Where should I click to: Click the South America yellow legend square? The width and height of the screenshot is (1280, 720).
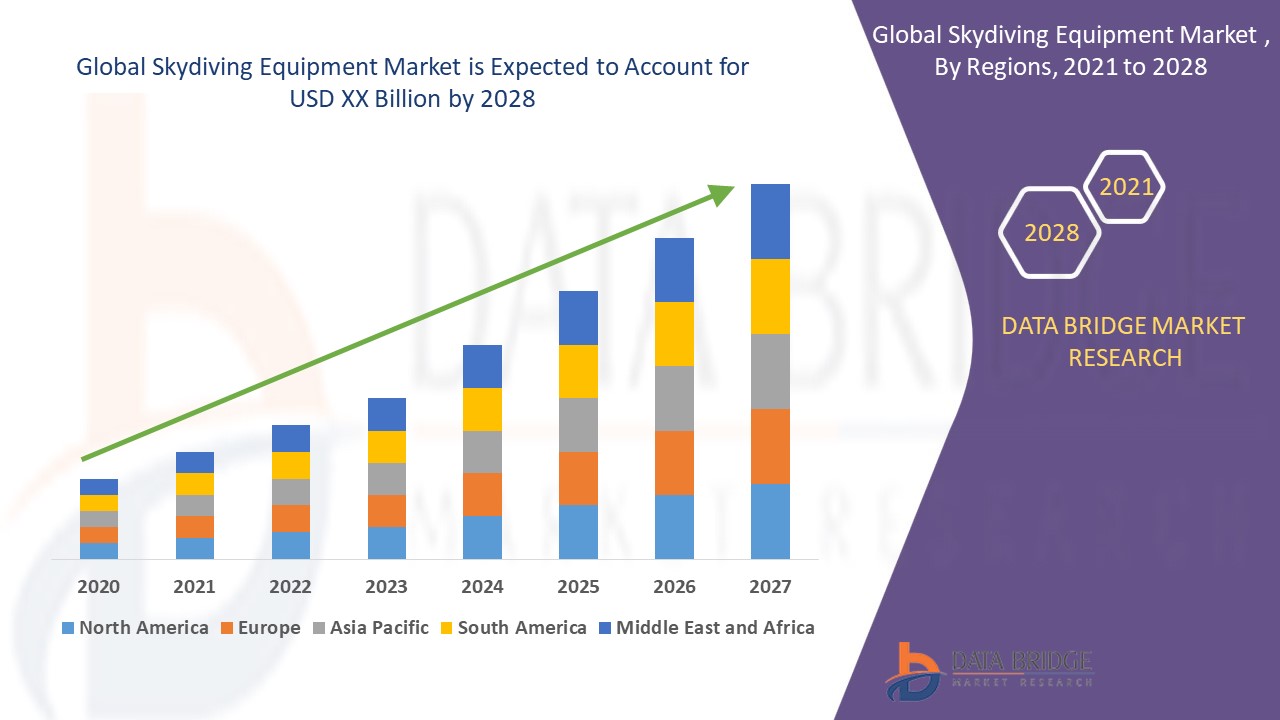click(x=445, y=628)
